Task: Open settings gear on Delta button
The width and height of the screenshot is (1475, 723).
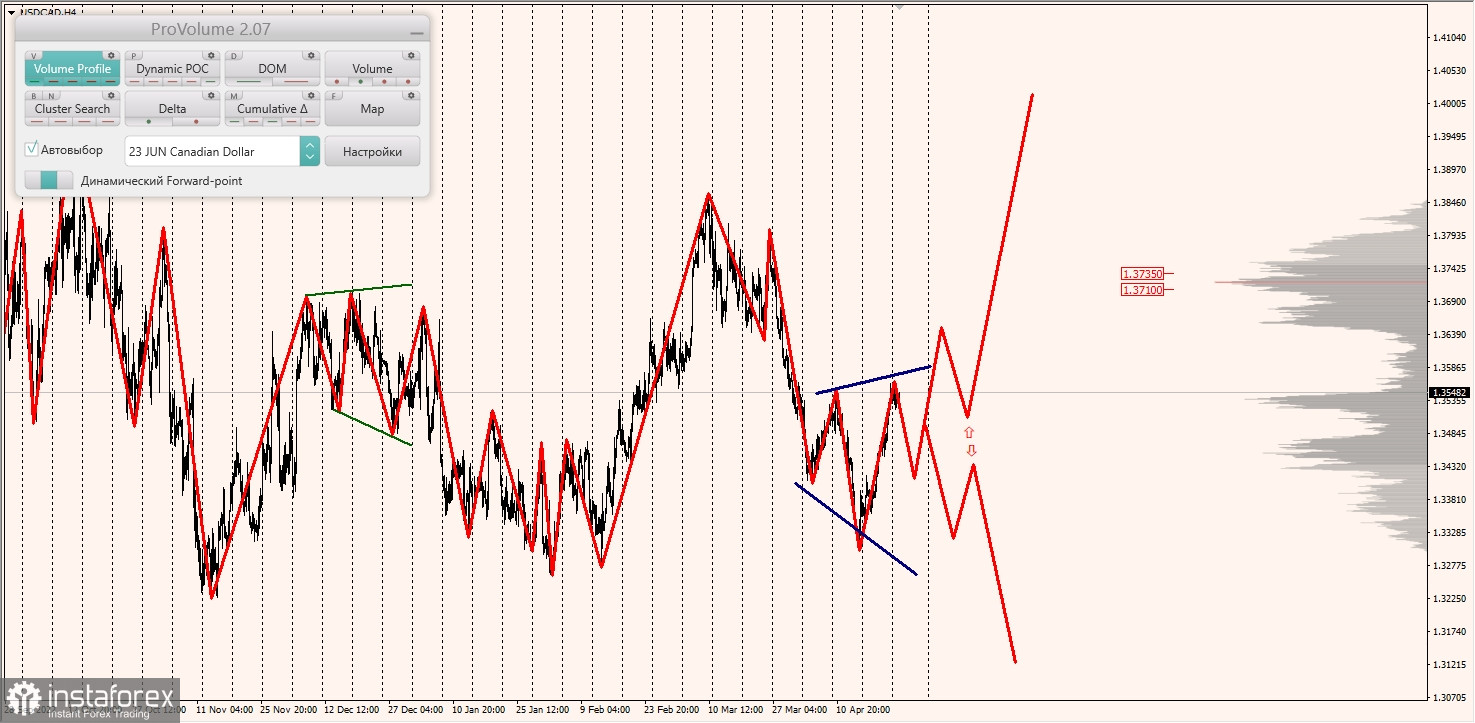Action: [x=211, y=95]
